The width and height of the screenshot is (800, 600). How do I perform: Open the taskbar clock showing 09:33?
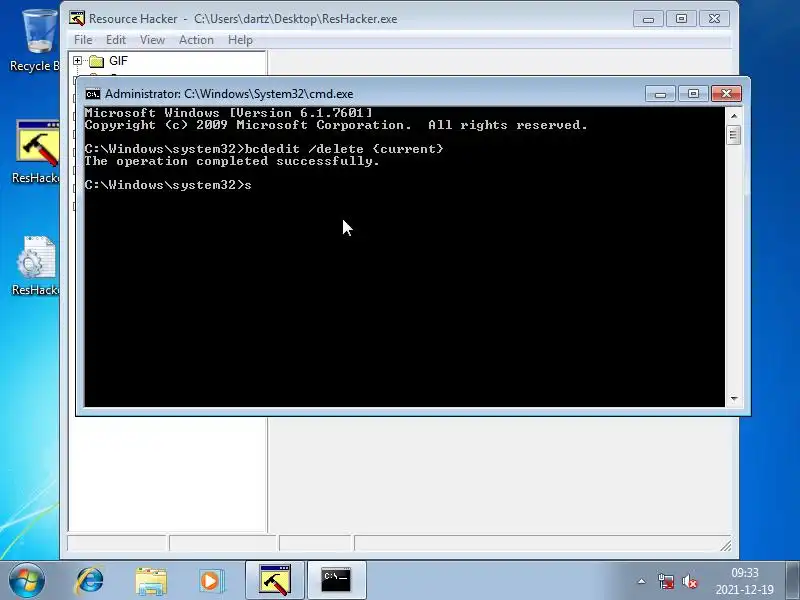tap(744, 581)
